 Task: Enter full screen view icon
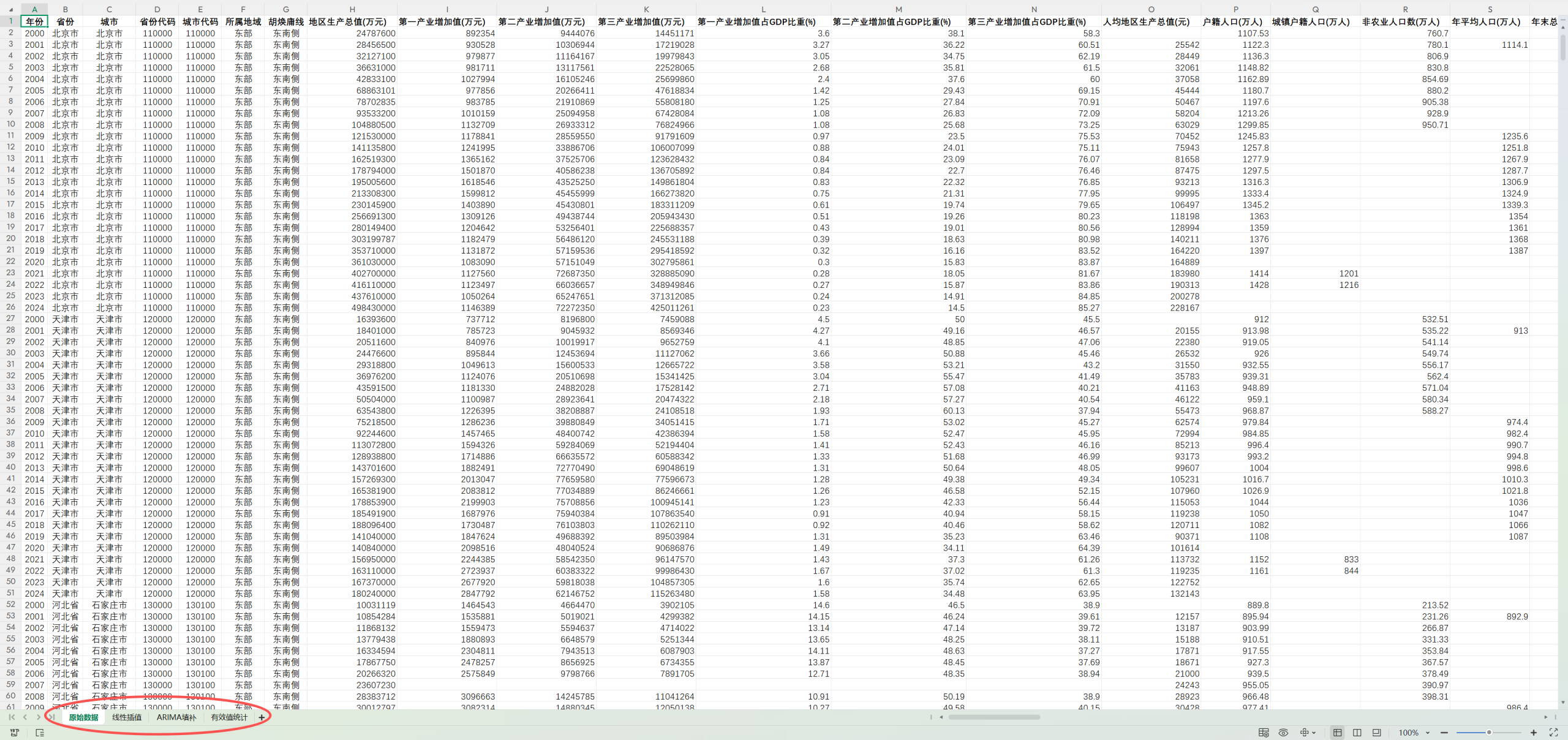(1553, 733)
